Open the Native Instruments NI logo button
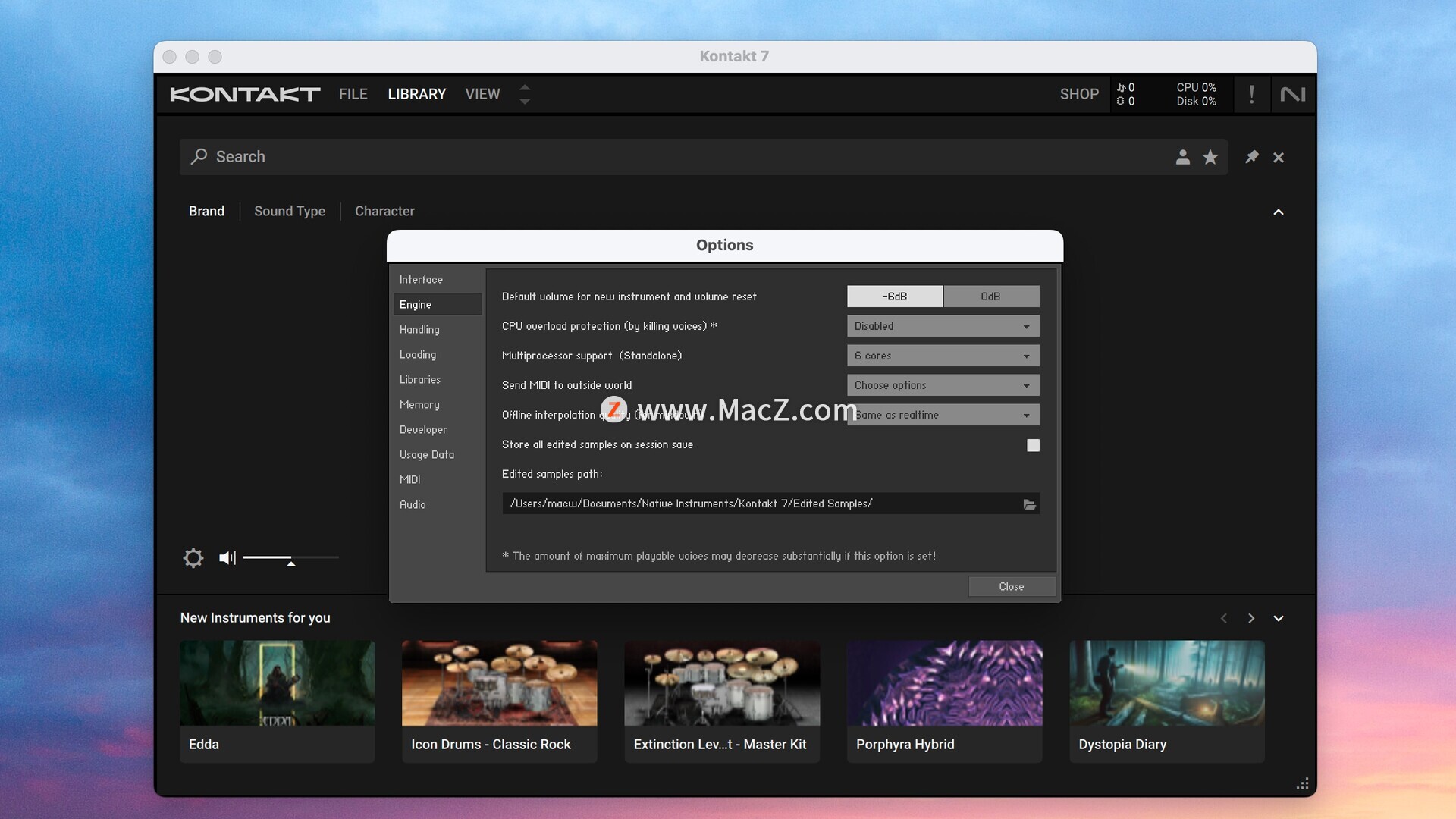The image size is (1456, 819). pos(1293,94)
